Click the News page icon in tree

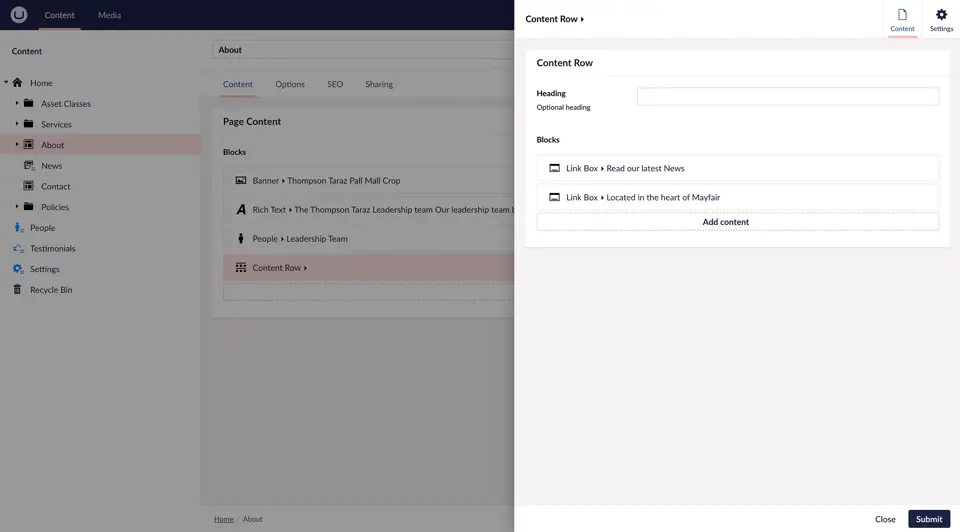click(x=29, y=165)
